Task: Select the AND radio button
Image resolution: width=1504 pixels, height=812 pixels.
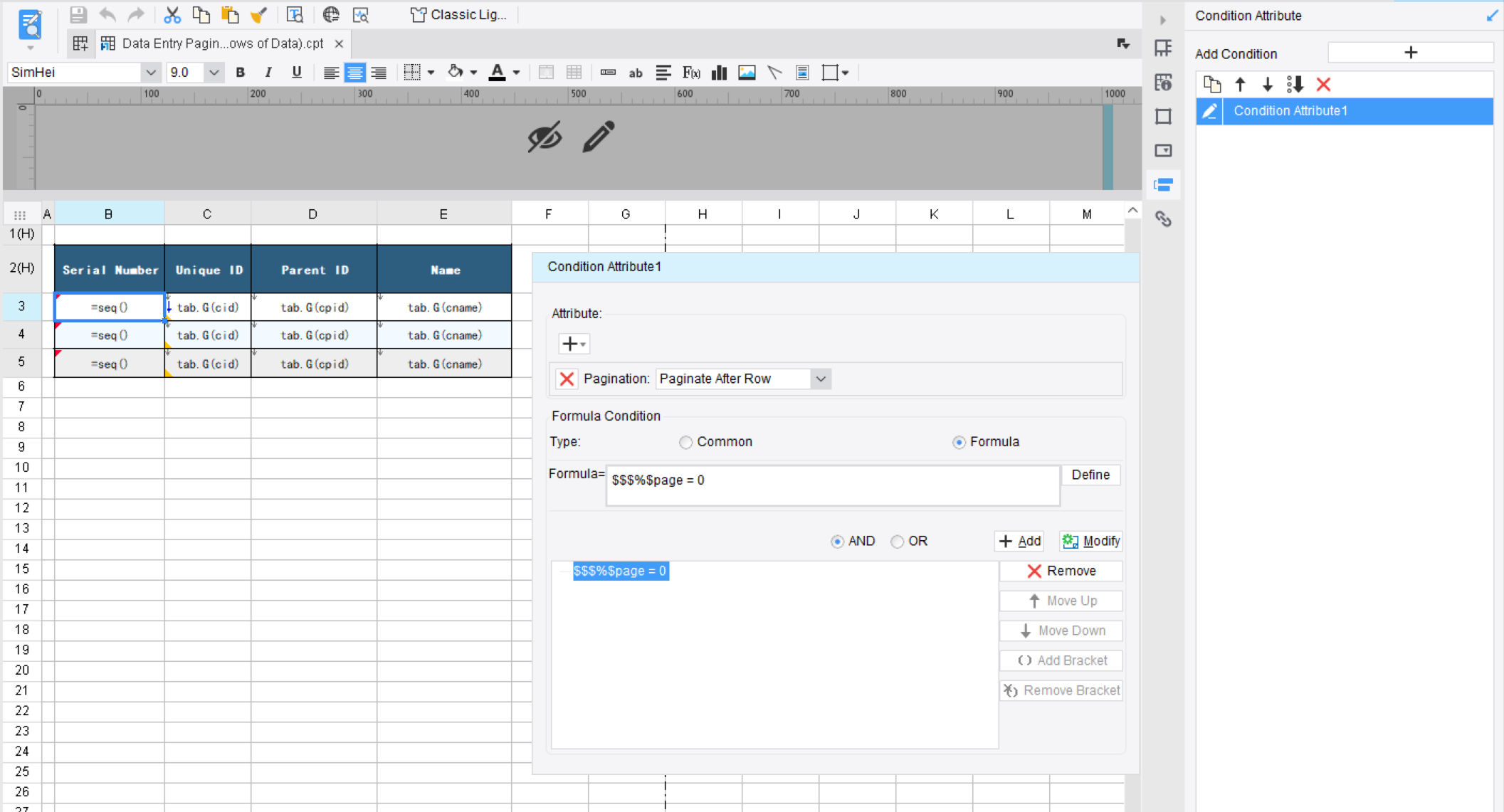Action: 837,542
